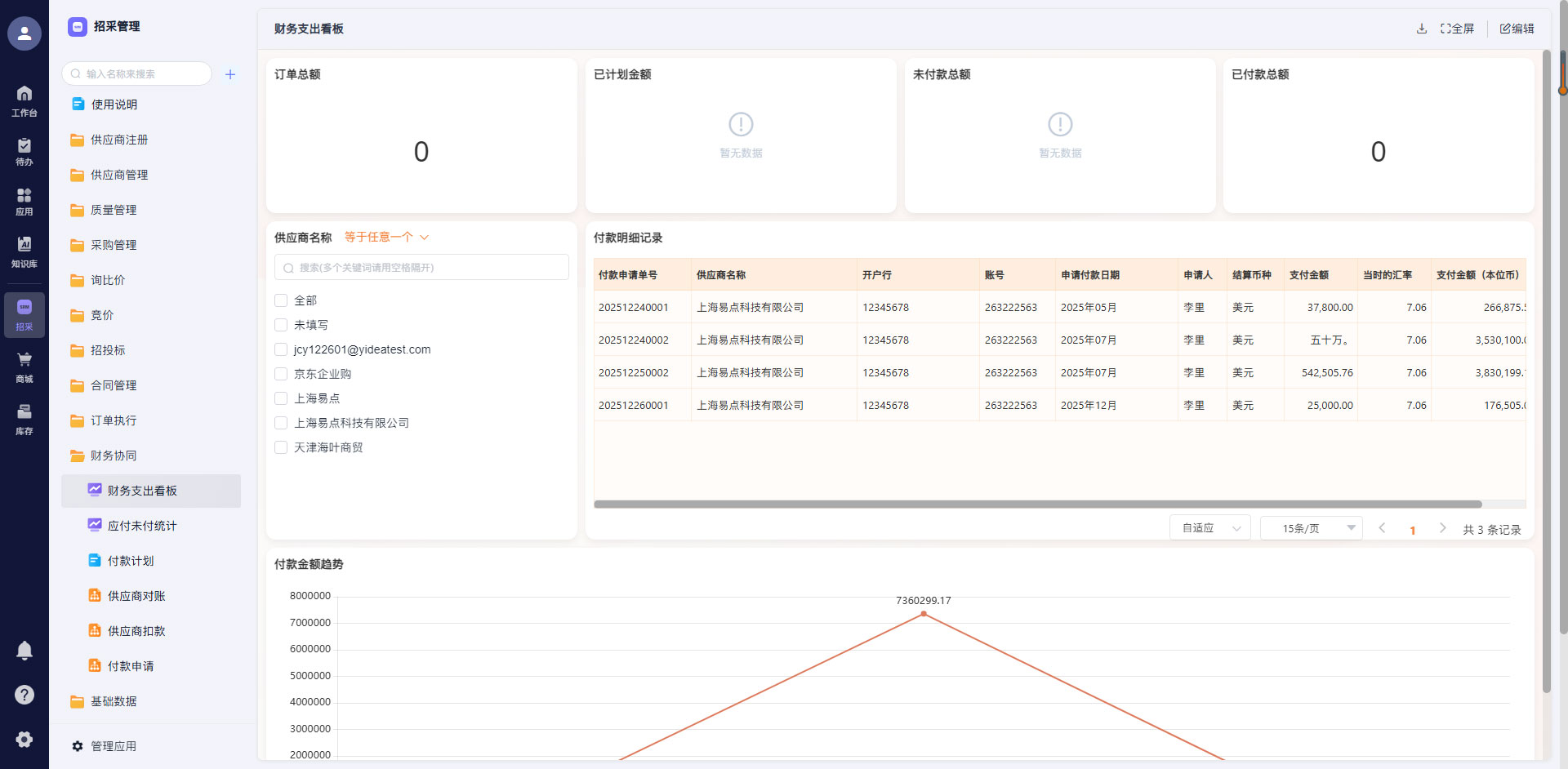Click the supplier keyword search field
The width and height of the screenshot is (1568, 769).
click(x=421, y=268)
